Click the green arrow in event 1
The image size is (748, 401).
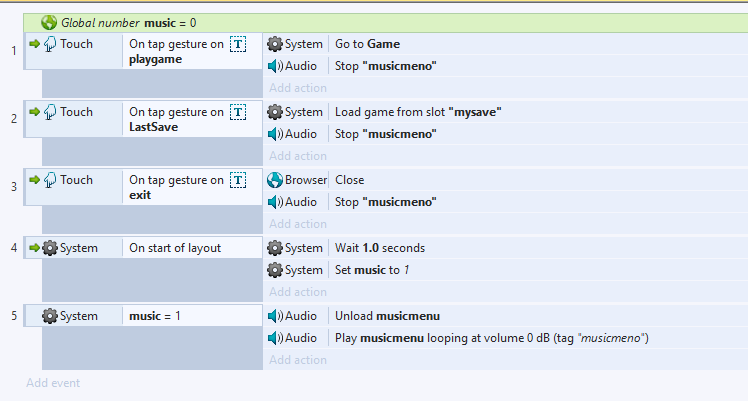(x=34, y=44)
